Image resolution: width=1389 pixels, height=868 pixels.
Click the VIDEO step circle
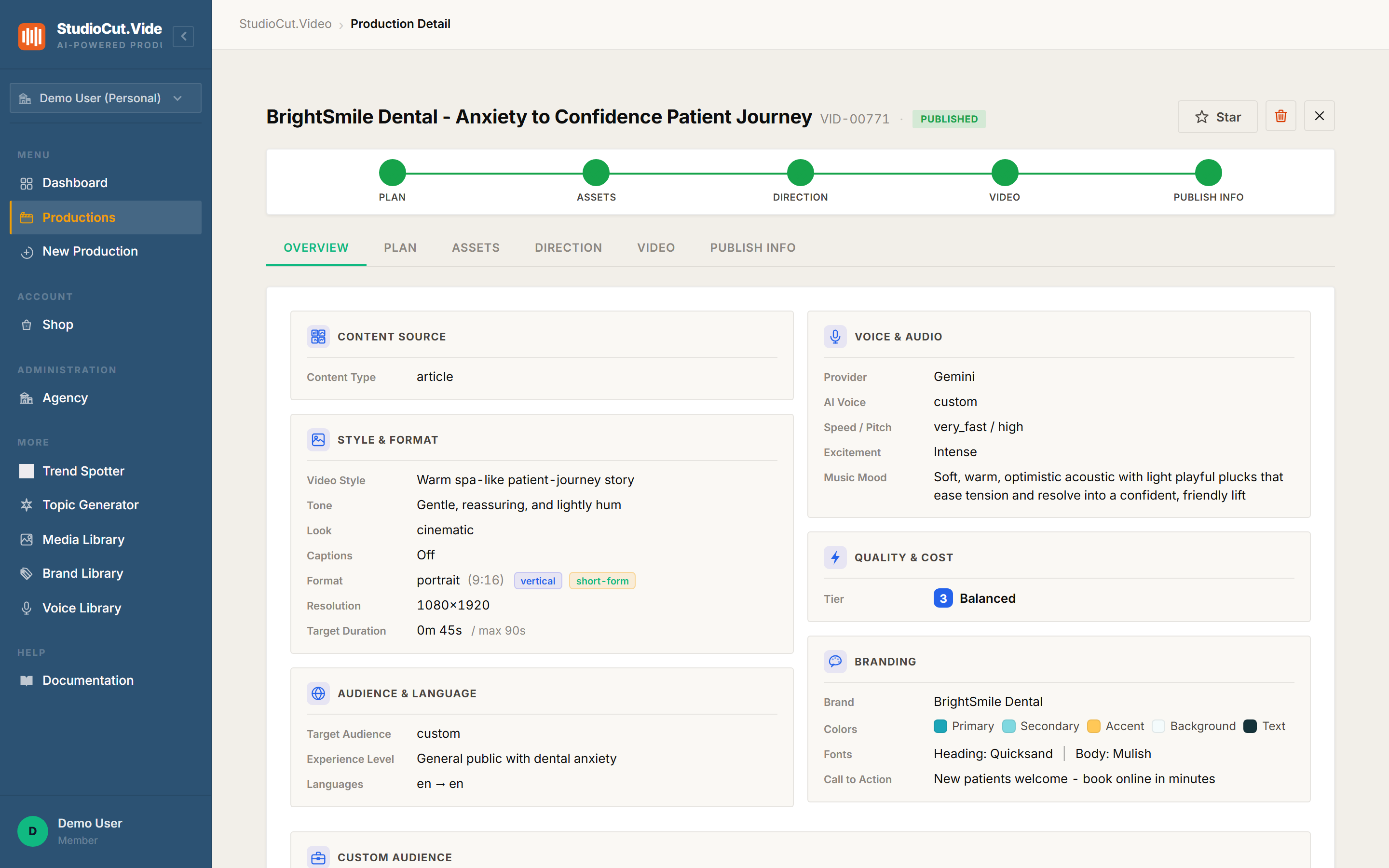point(1005,173)
